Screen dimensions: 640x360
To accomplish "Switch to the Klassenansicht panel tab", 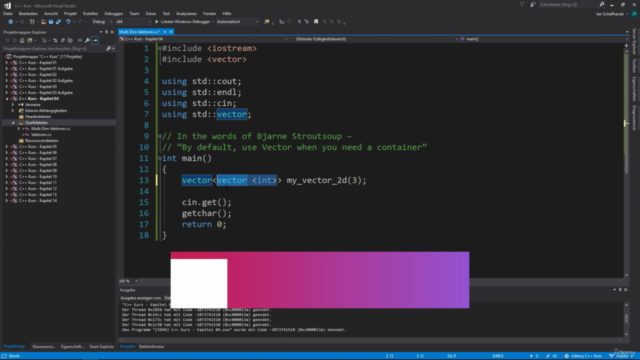I will (44, 347).
